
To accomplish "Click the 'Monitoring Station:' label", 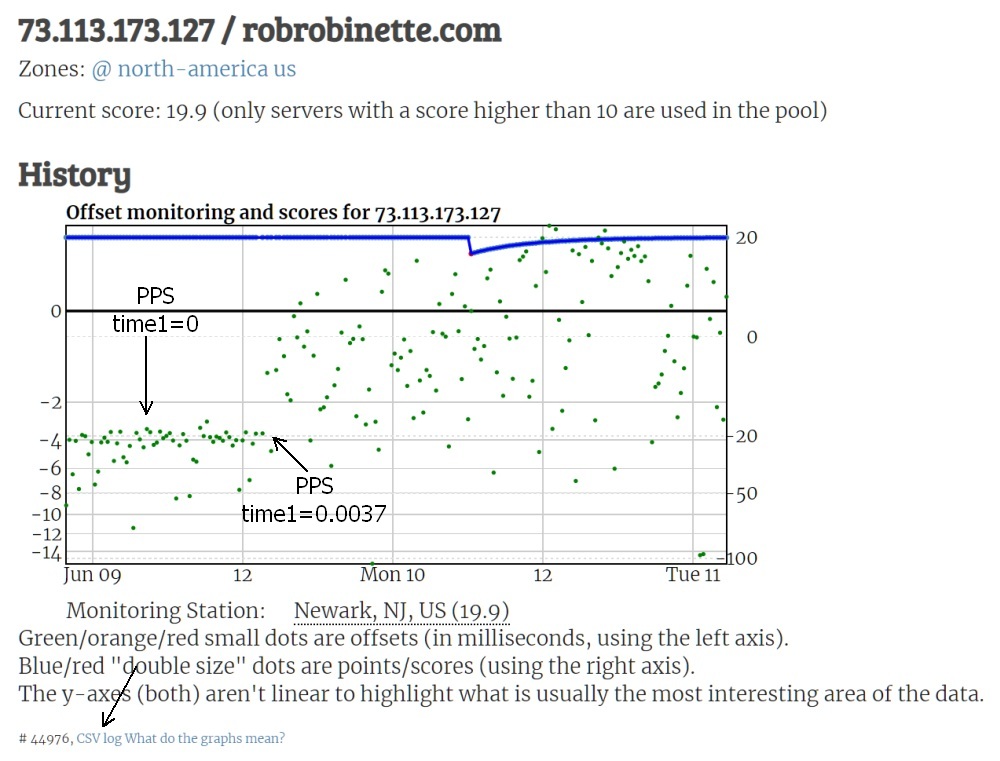I will coord(166,611).
